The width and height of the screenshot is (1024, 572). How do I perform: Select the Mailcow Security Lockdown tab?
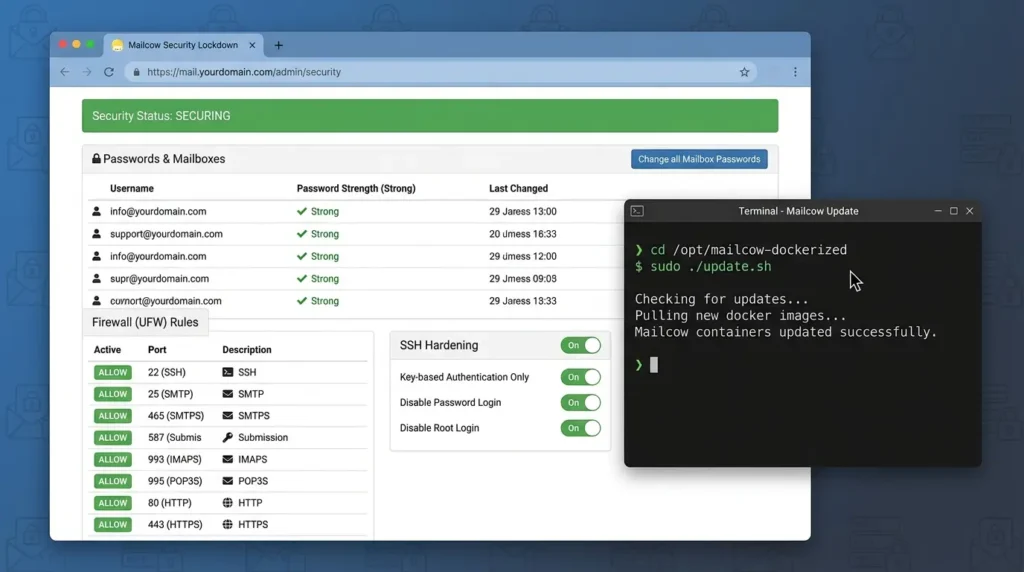pos(184,45)
